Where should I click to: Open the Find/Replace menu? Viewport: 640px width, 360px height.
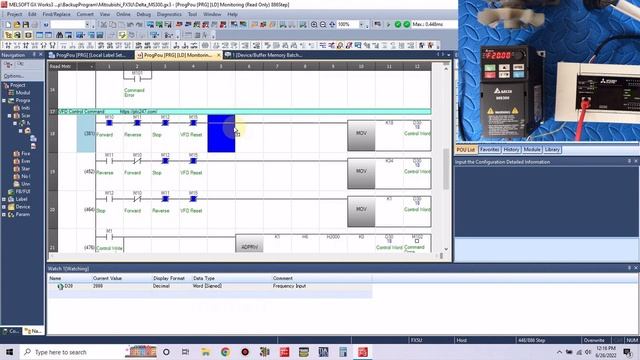point(56,14)
